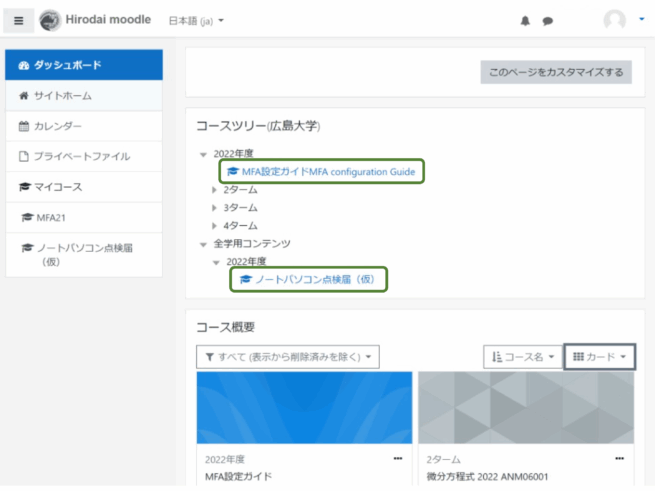Viewport: 655px width, 491px height.
Task: Open カレンダー in the sidebar
Action: [x=84, y=126]
